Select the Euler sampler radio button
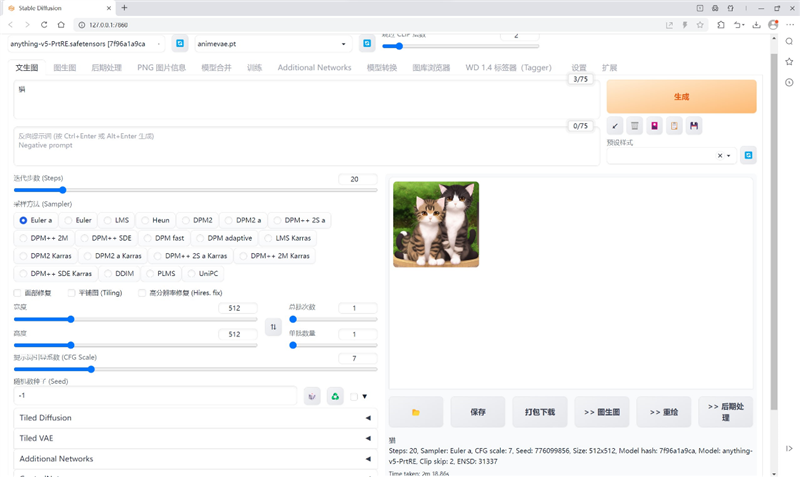Image resolution: width=800 pixels, height=477 pixels. tap(78, 220)
